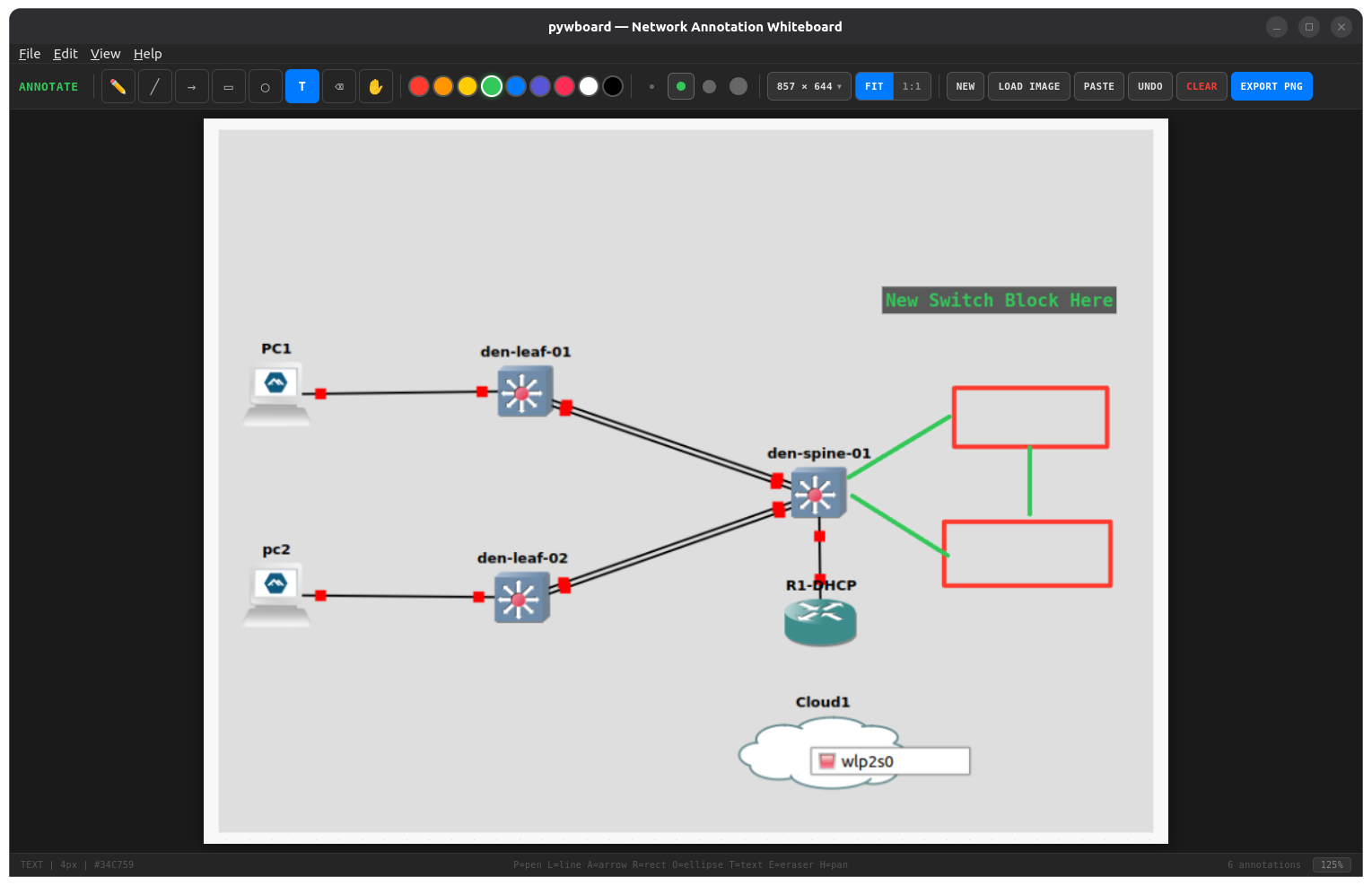Enable FIT zoom mode
The width and height of the screenshot is (1372, 886).
pyautogui.click(x=873, y=86)
